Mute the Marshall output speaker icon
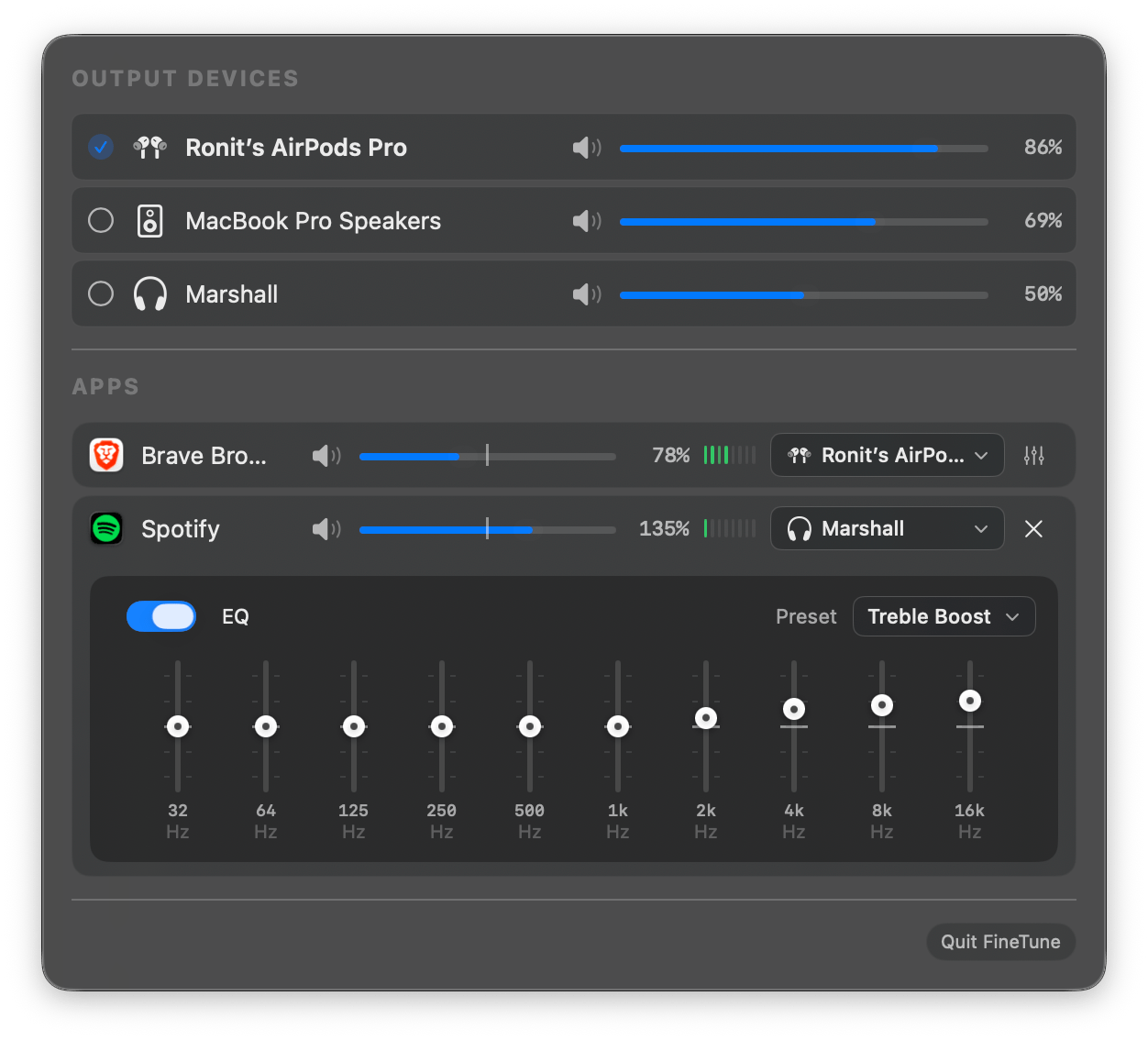This screenshot has width=1148, height=1040. 587,294
